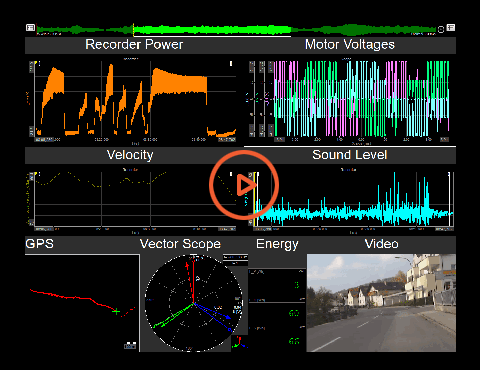Click the small 3-axis icon below Vector Scope
The image size is (480, 370).
pos(240,343)
